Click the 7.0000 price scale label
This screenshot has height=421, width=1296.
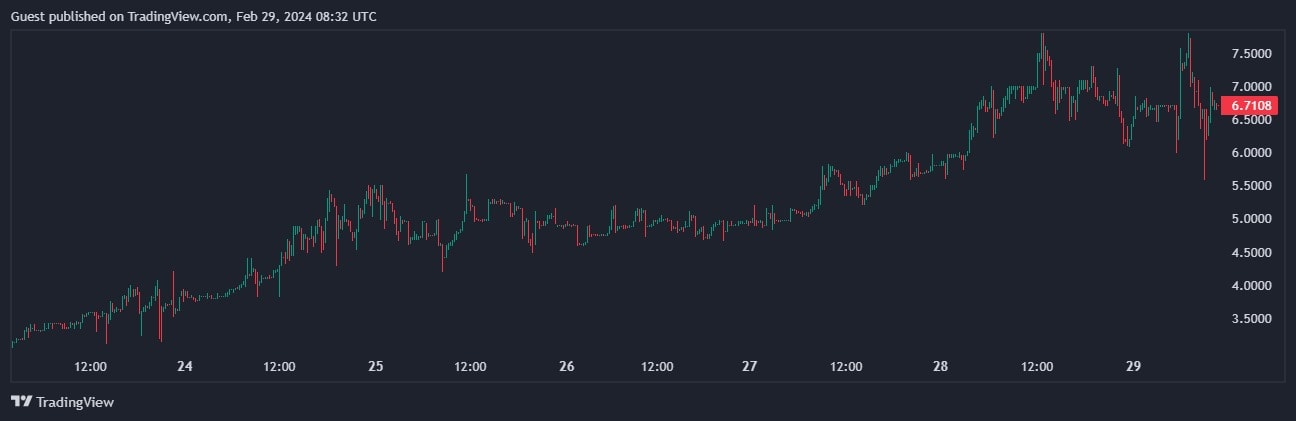[1251, 86]
